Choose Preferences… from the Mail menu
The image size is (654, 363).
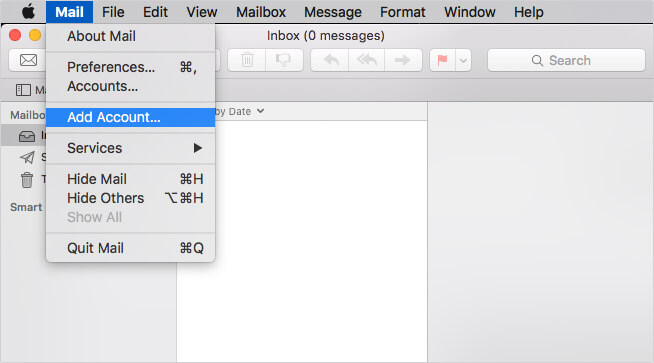tap(131, 67)
